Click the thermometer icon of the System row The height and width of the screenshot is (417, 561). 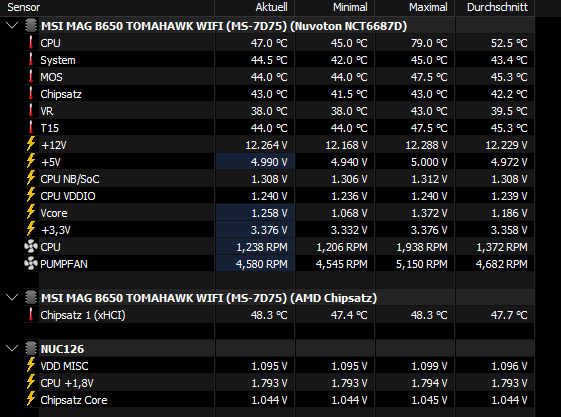(x=31, y=60)
